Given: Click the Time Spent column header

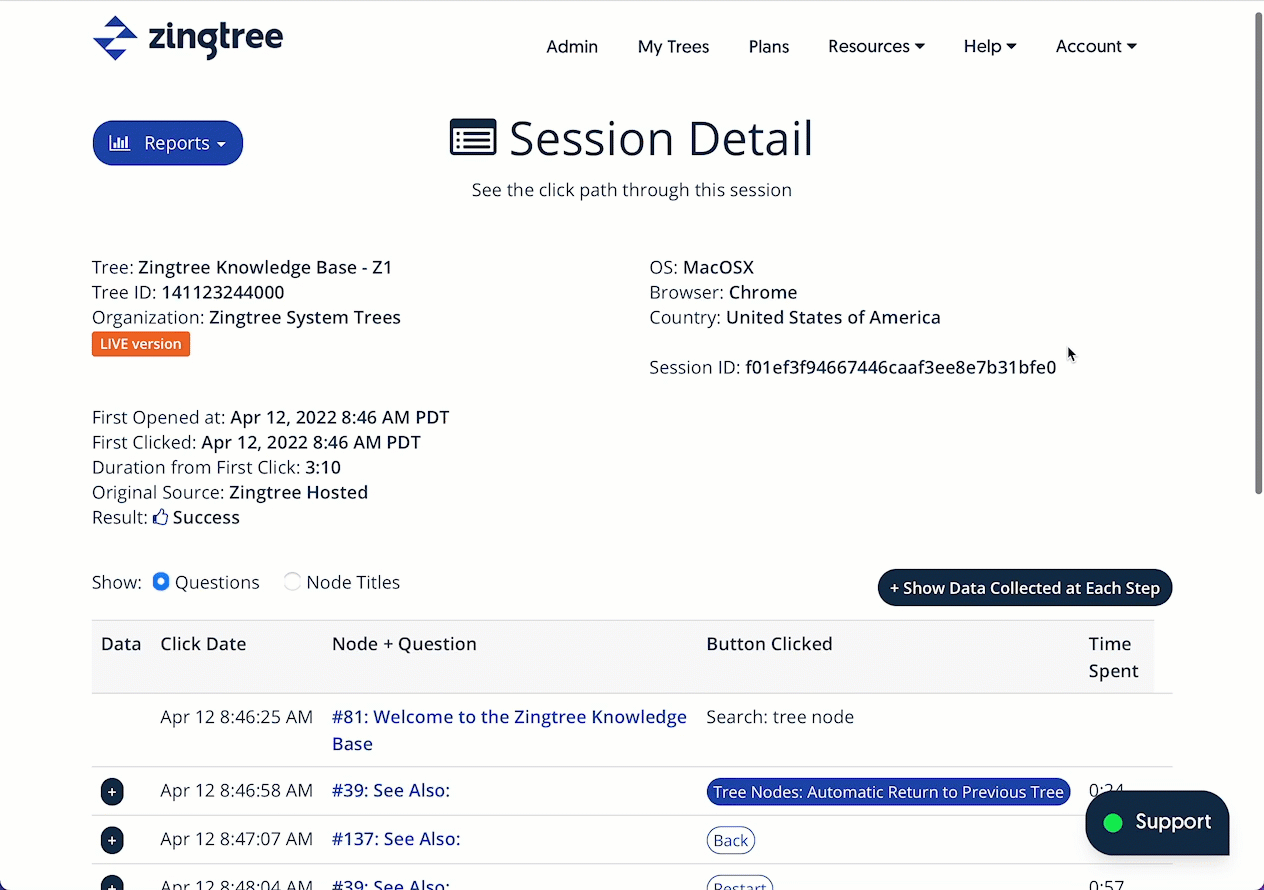Looking at the screenshot, I should click(1114, 657).
